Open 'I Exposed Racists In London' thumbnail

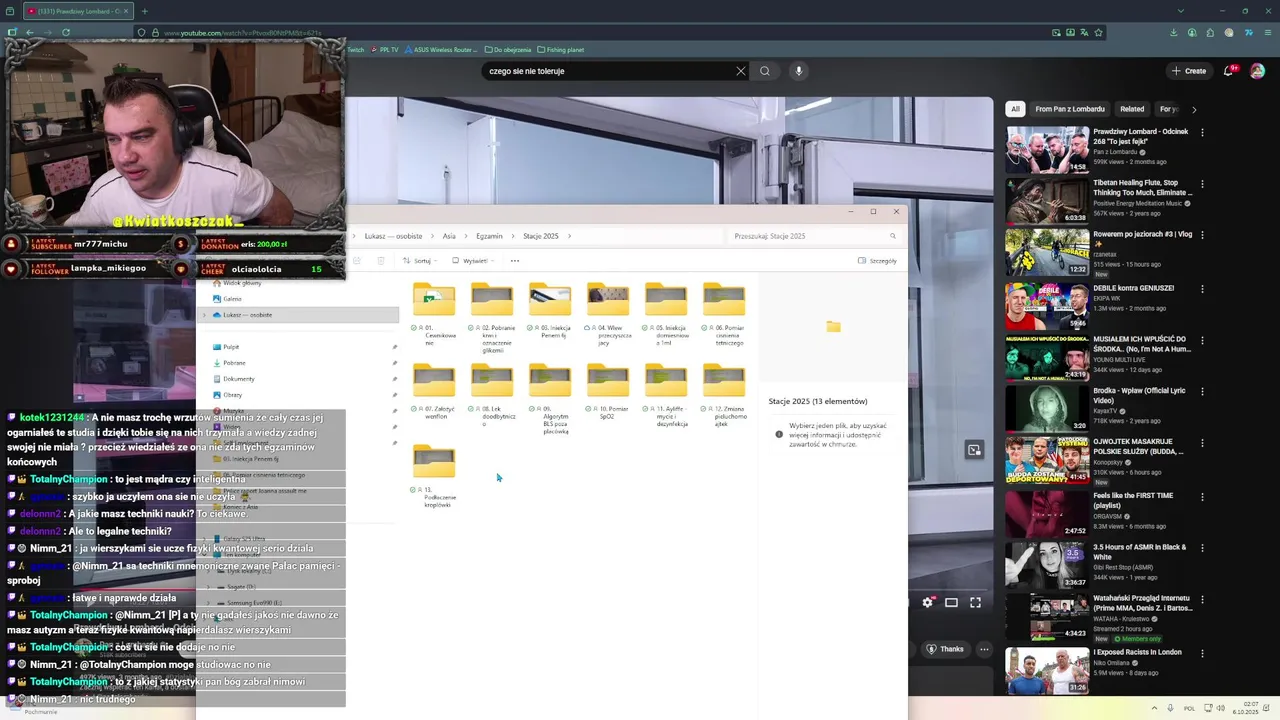pos(1047,670)
